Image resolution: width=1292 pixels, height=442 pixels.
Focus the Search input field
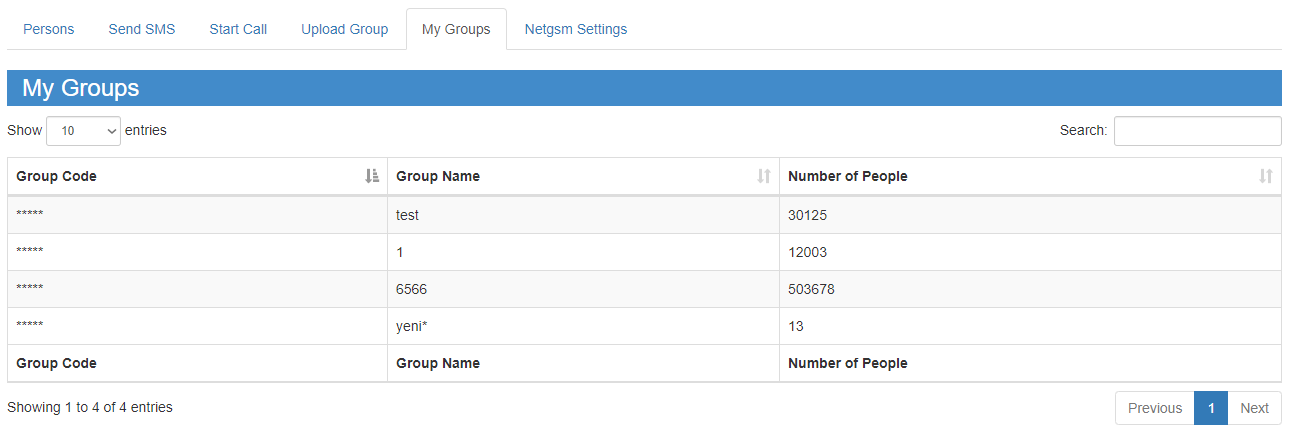pyautogui.click(x=1197, y=131)
